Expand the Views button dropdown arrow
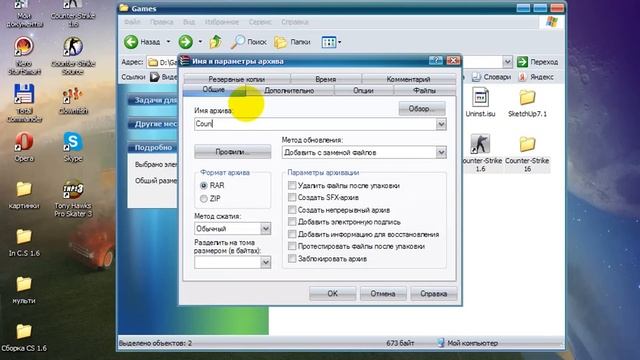The image size is (640, 360). tap(340, 42)
